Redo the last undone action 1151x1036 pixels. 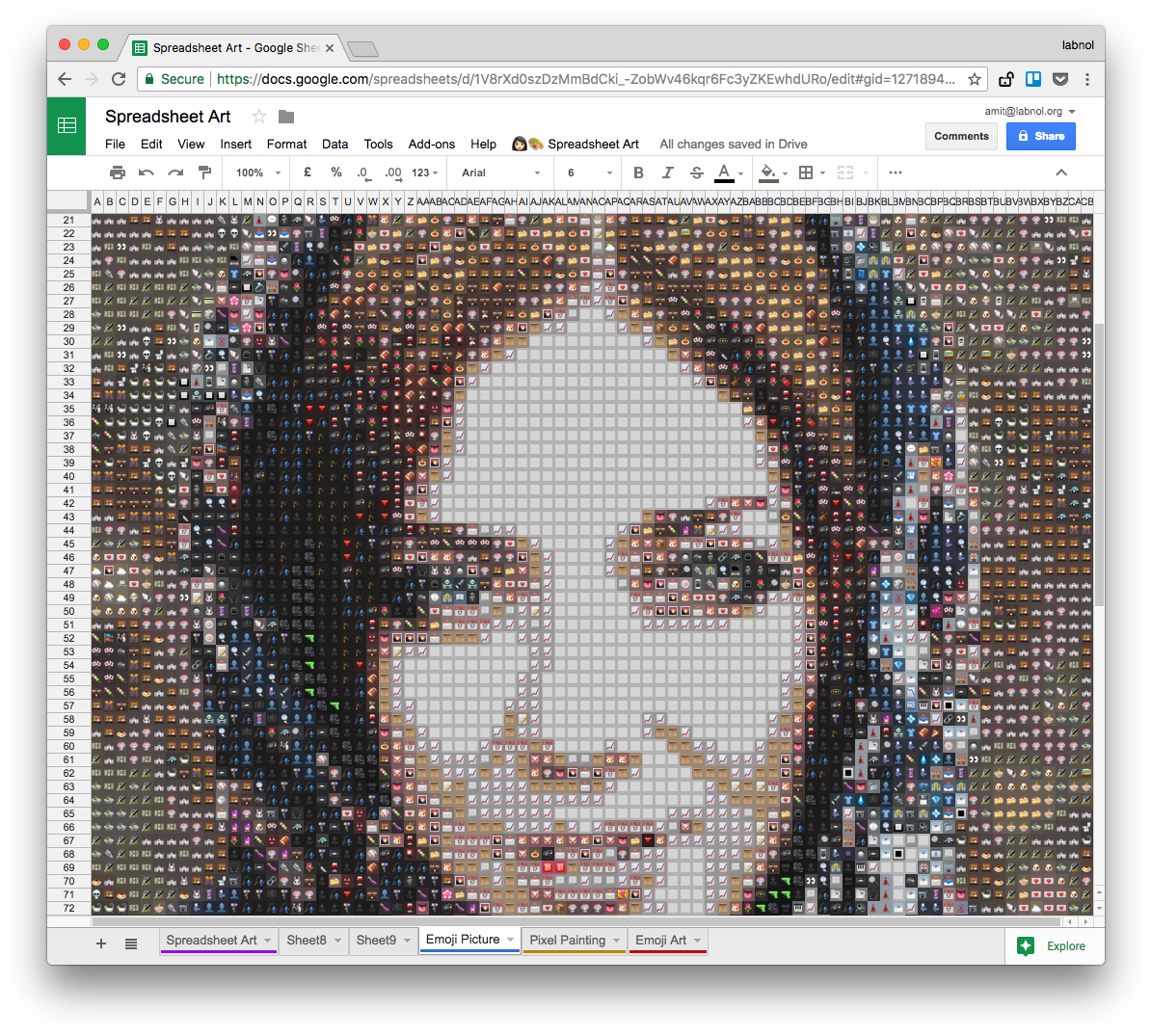click(175, 173)
